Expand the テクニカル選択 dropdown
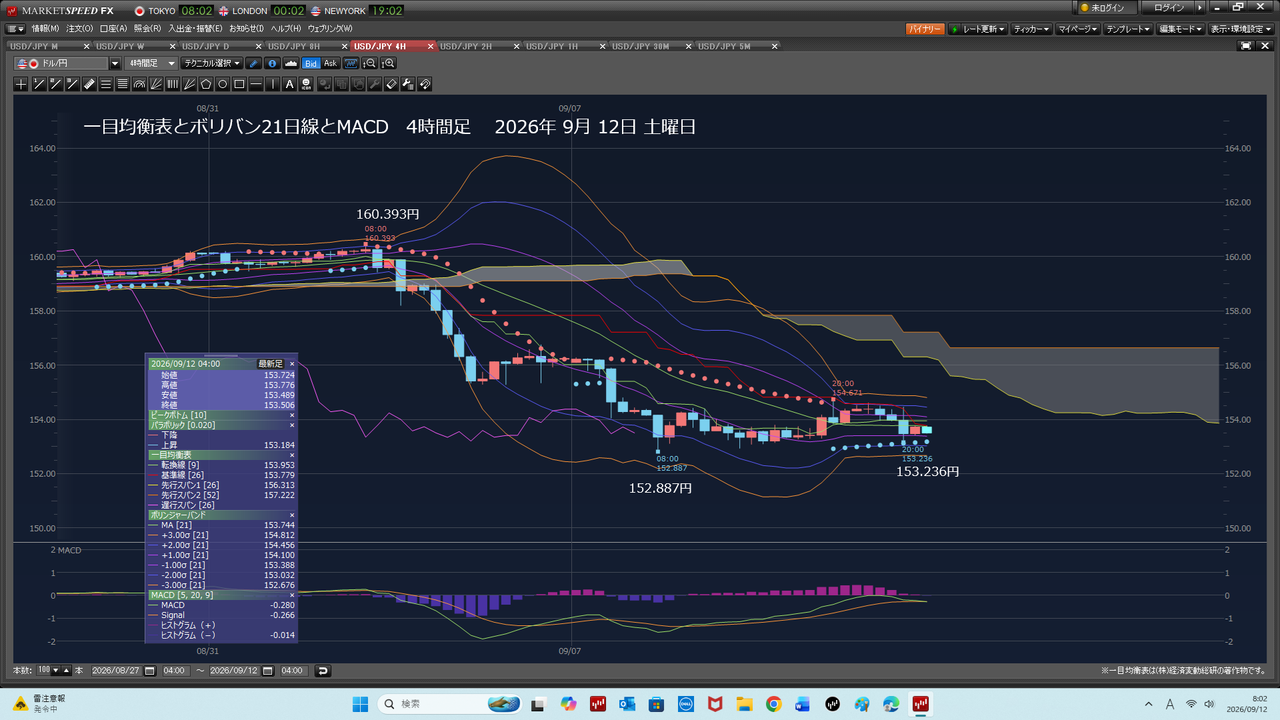 212,63
